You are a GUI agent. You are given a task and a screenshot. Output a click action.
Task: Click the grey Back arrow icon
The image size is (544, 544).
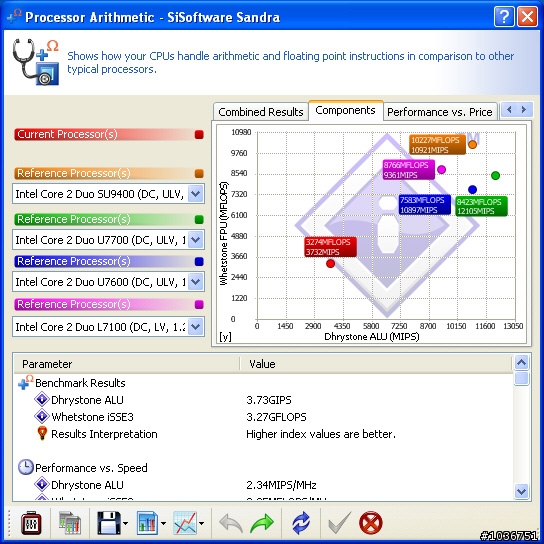click(231, 523)
